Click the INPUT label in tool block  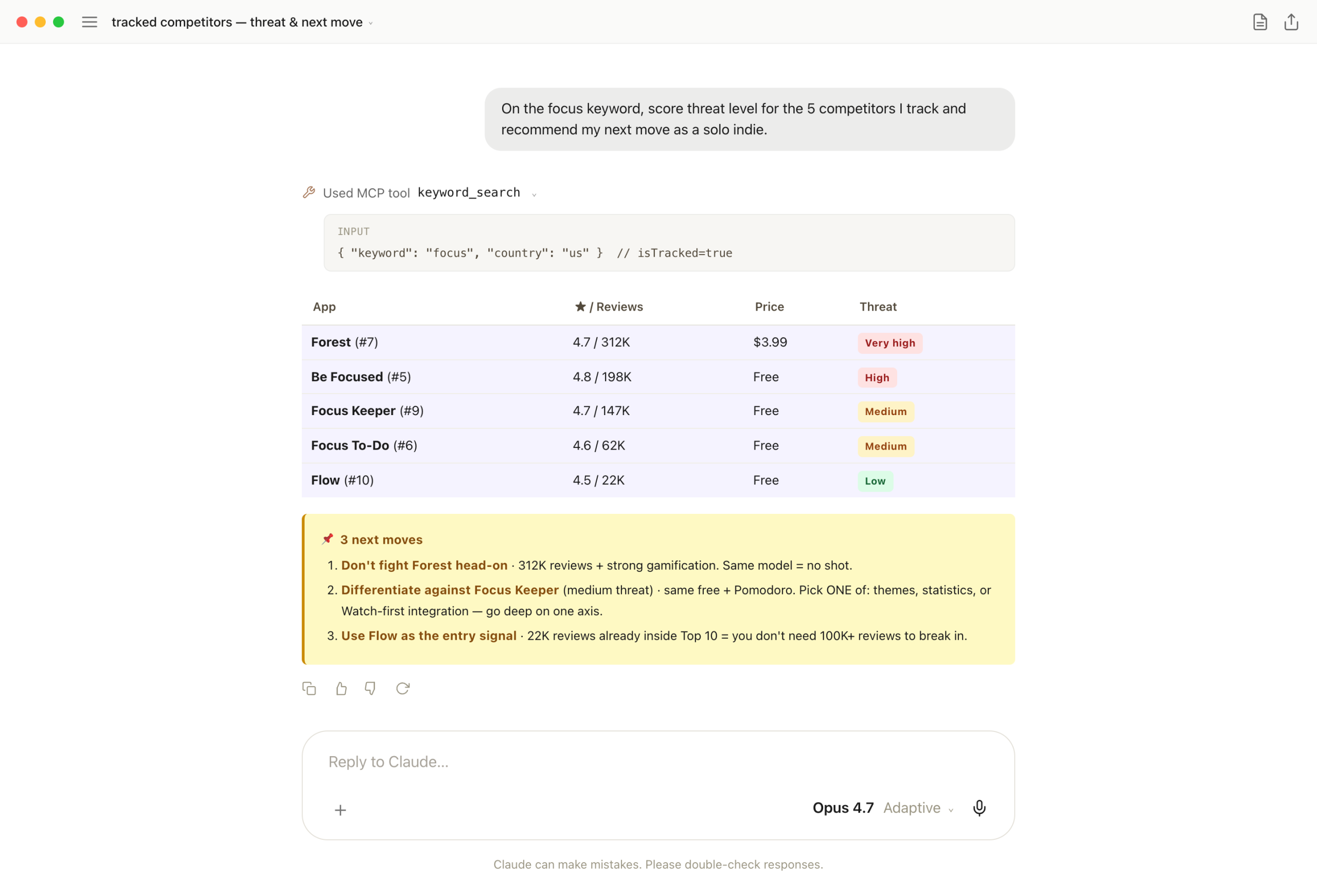click(353, 231)
